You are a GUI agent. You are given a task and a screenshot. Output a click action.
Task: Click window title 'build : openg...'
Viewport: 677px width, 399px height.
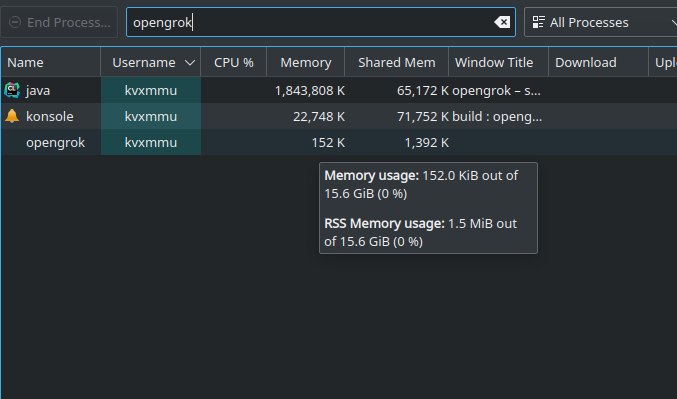pos(497,117)
